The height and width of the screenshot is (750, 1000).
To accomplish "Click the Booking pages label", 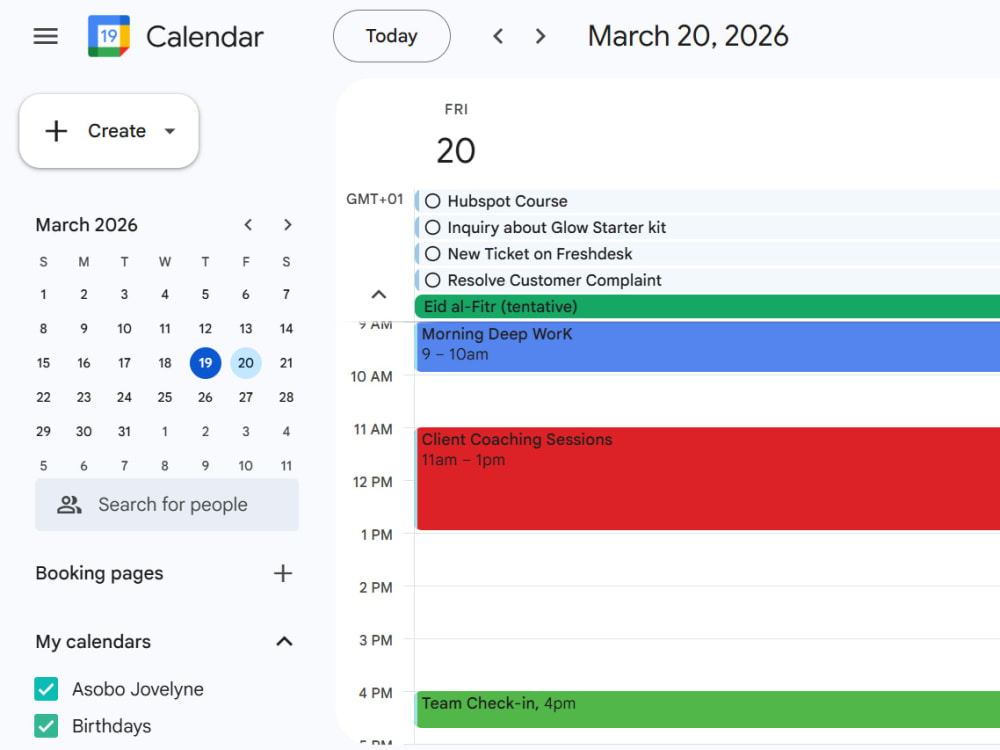I will (99, 573).
